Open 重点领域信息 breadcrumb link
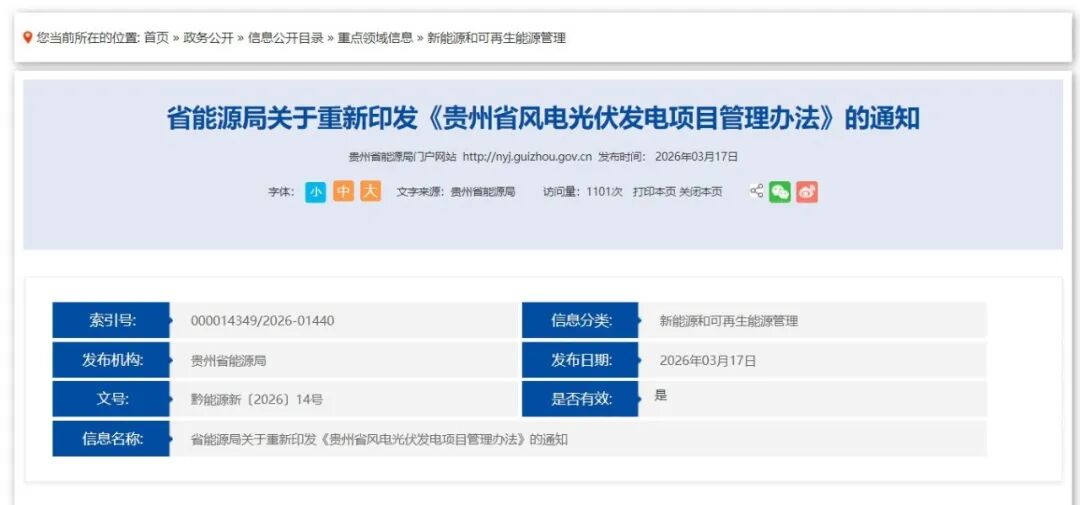 [x=375, y=38]
